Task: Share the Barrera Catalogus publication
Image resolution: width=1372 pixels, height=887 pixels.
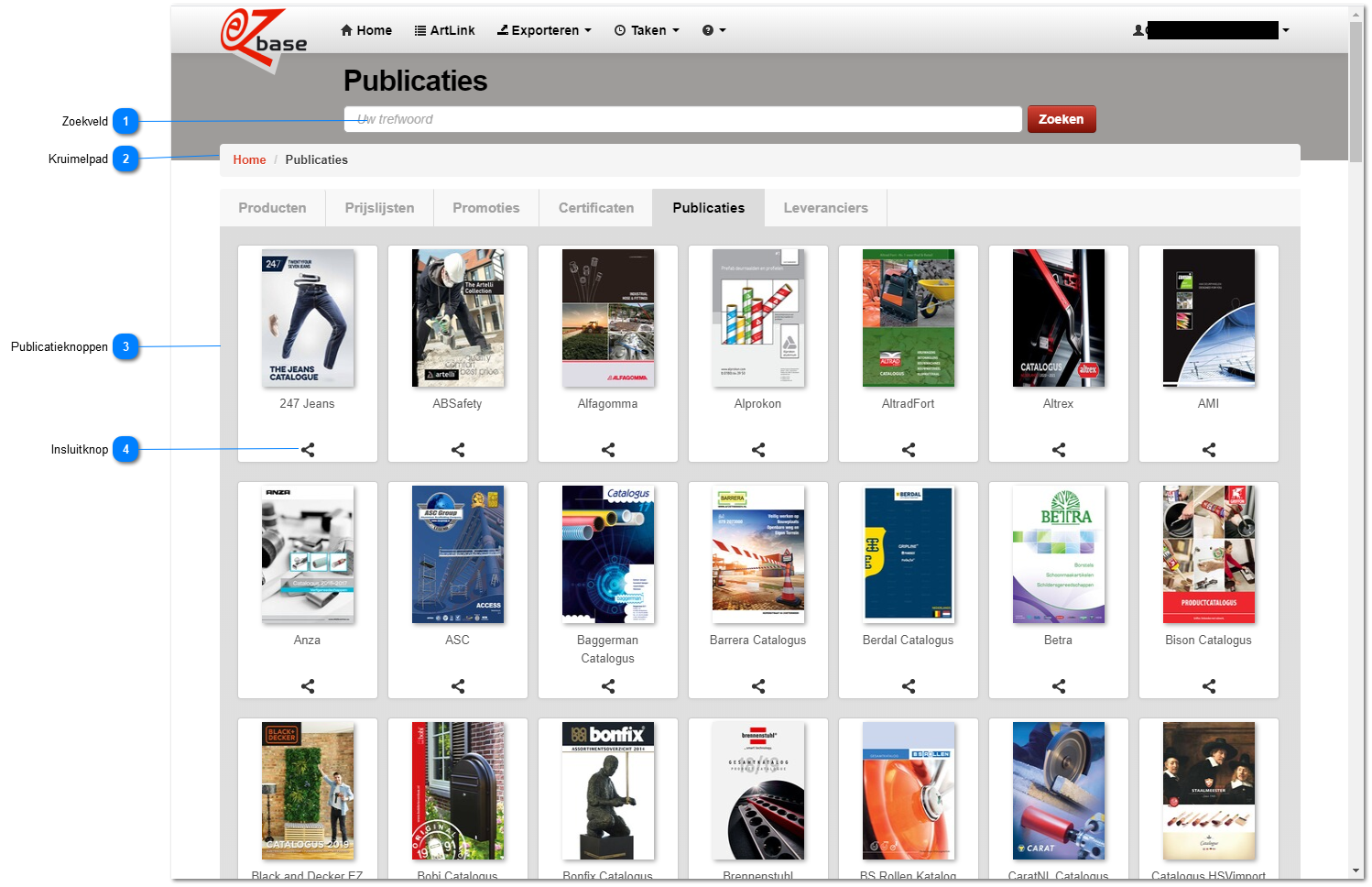Action: 758,686
